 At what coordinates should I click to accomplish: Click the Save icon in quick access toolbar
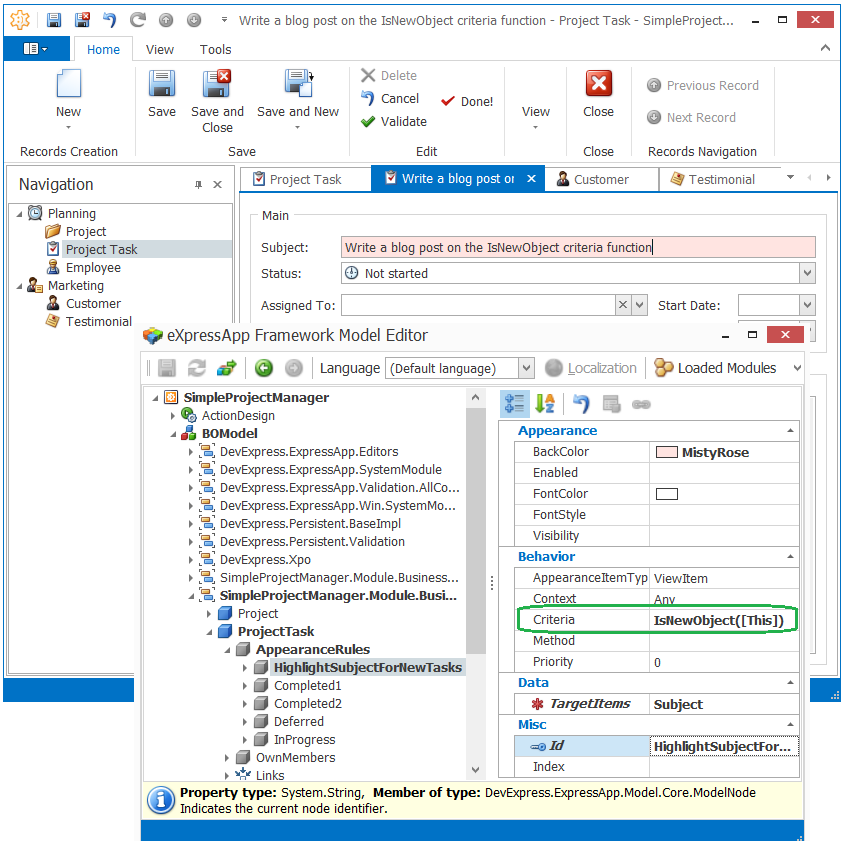[x=53, y=18]
